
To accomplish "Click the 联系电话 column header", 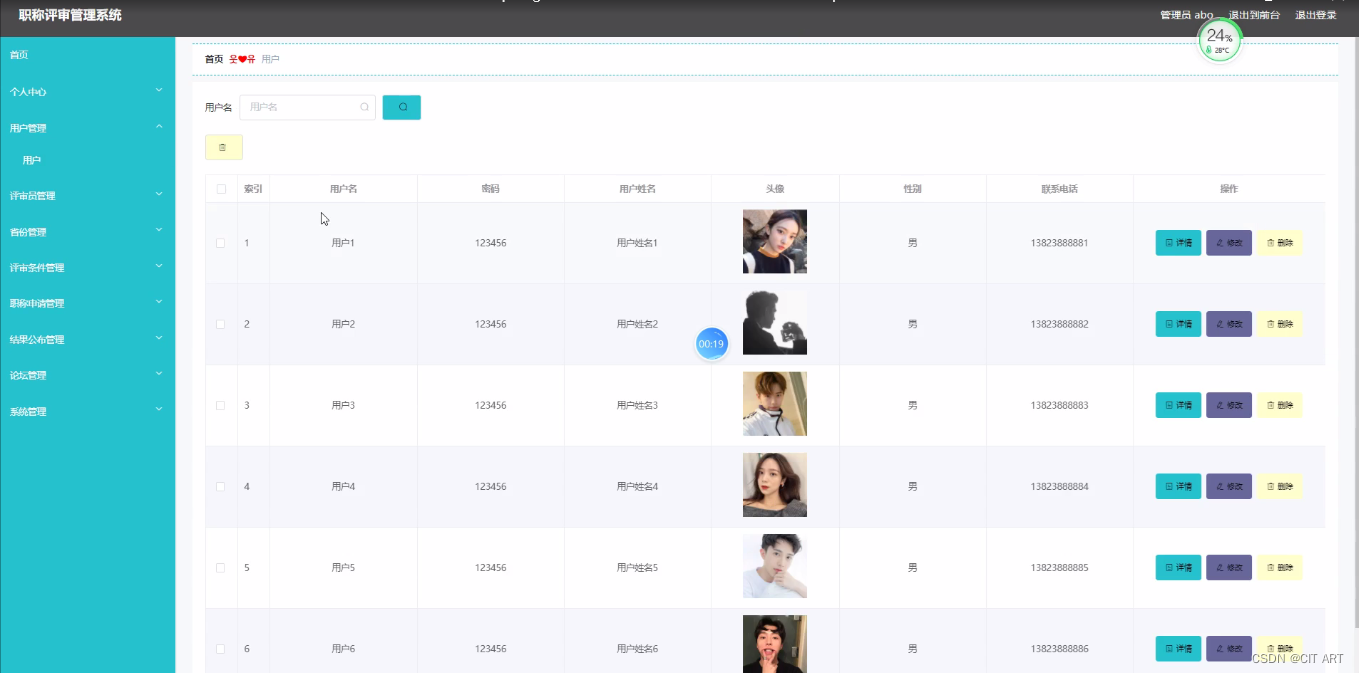I will click(1059, 189).
